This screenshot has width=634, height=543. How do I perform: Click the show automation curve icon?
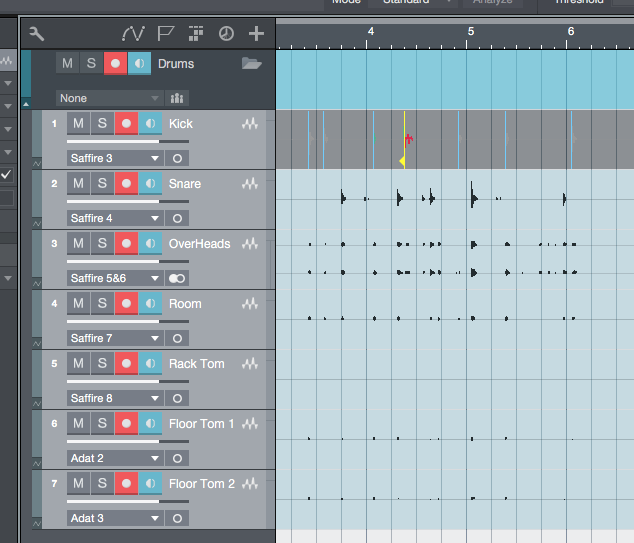[x=132, y=33]
